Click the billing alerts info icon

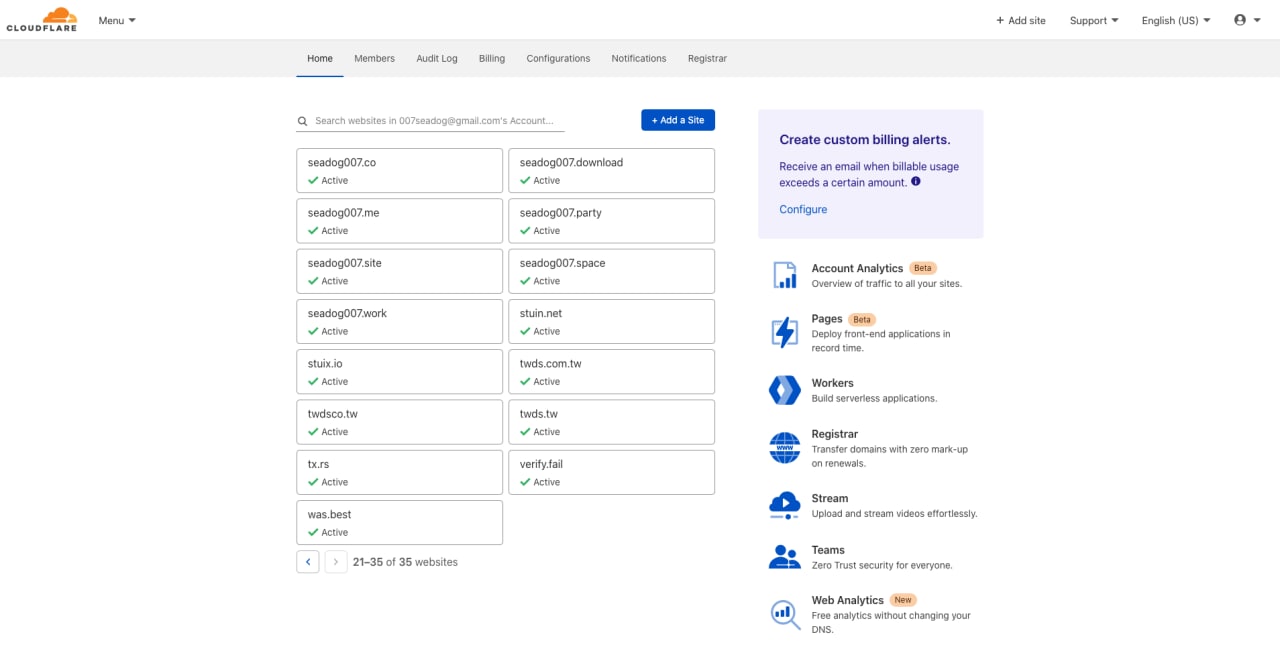[x=916, y=182]
